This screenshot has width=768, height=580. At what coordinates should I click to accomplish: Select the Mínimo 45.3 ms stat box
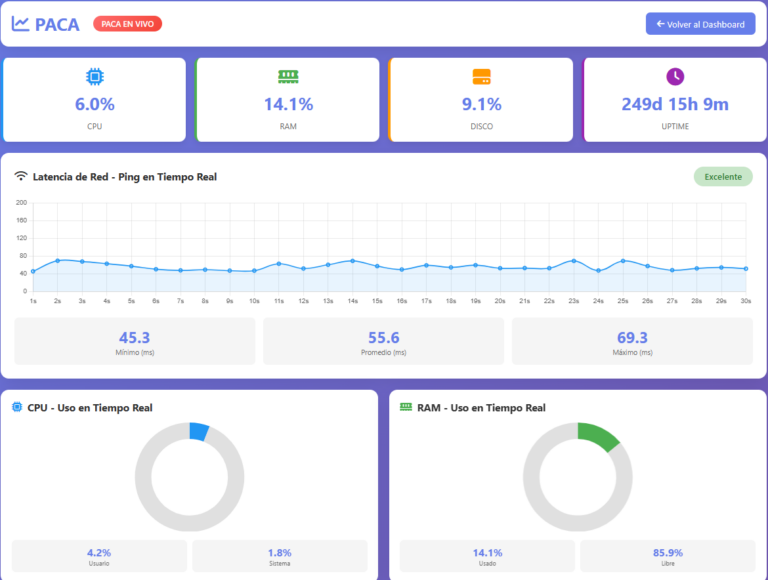coord(135,342)
